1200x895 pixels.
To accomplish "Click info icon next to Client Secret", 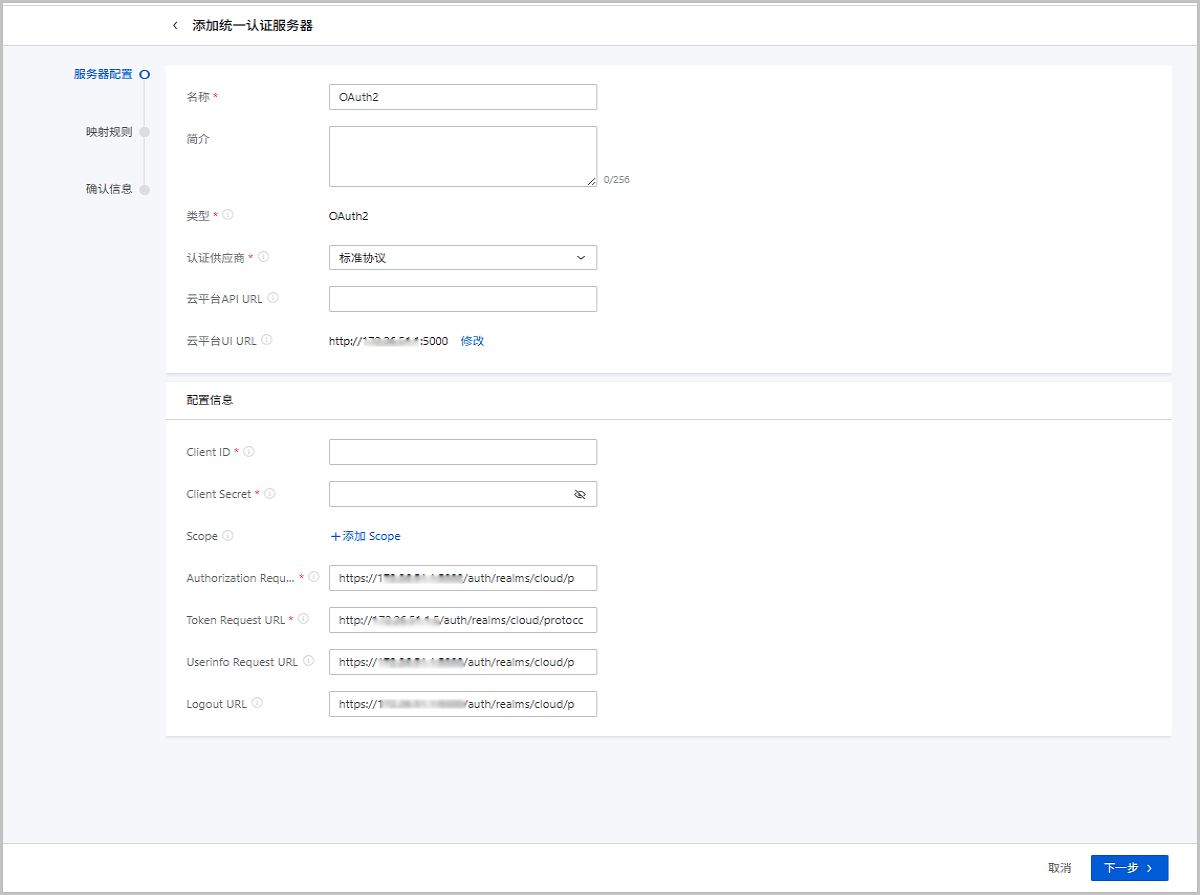I will pyautogui.click(x=270, y=494).
